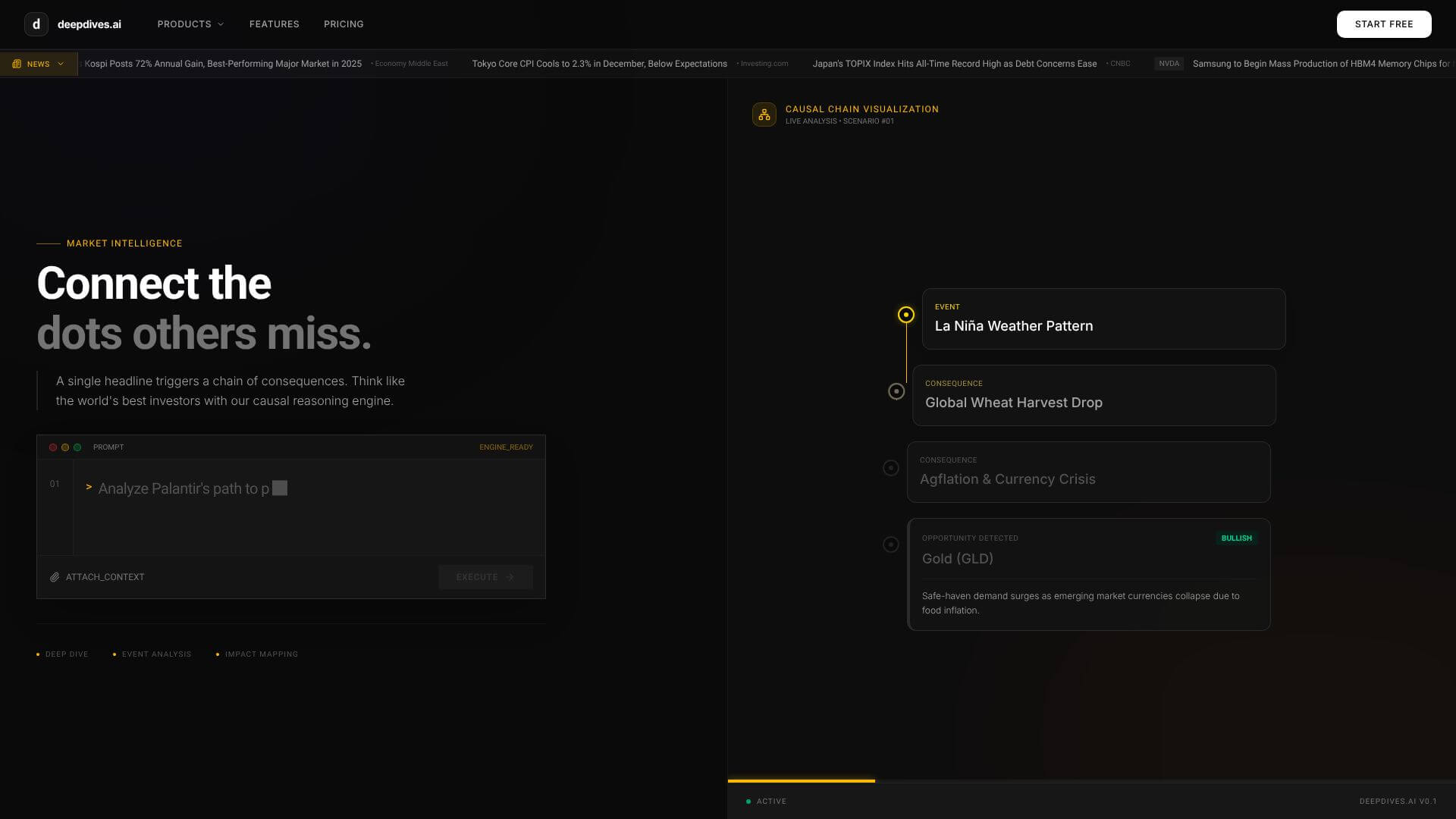Switch to the EVENT ANALYSIS tab
1456x819 pixels.
tap(156, 654)
